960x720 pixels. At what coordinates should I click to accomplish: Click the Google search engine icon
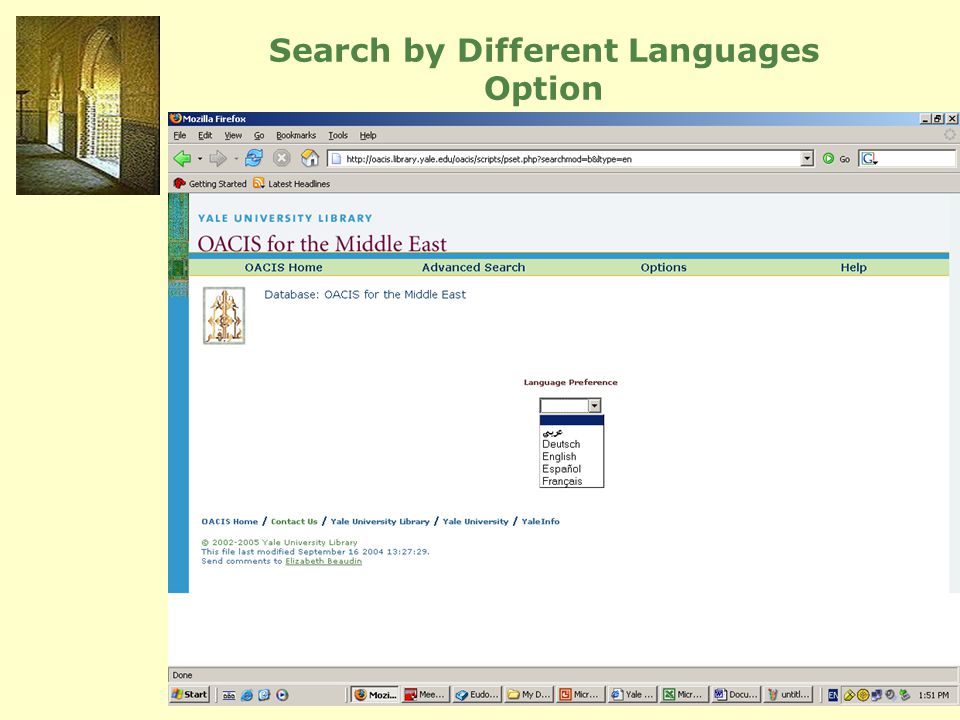(868, 159)
